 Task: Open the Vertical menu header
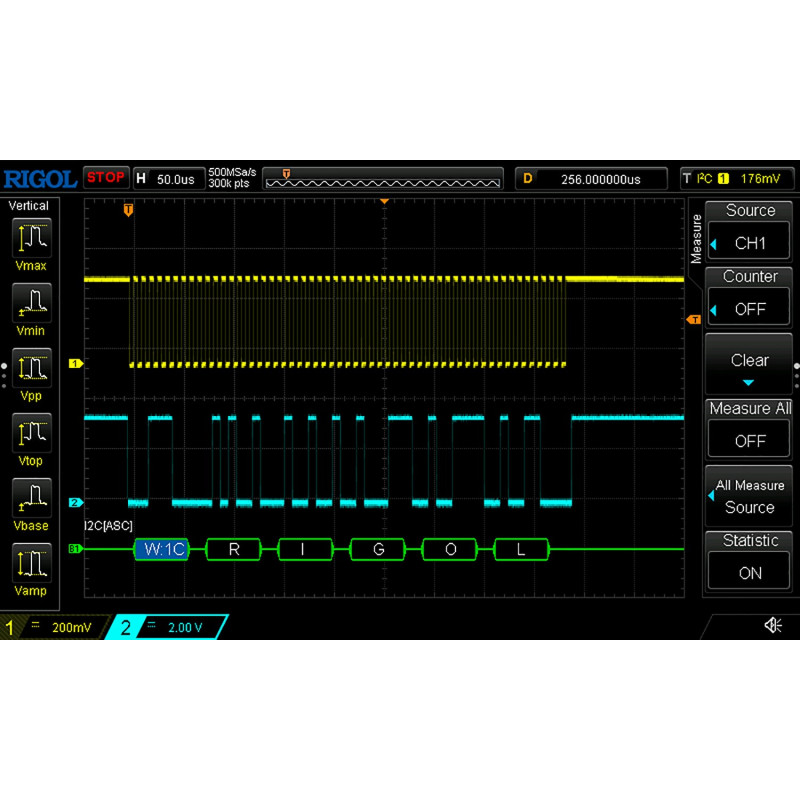pos(29,206)
